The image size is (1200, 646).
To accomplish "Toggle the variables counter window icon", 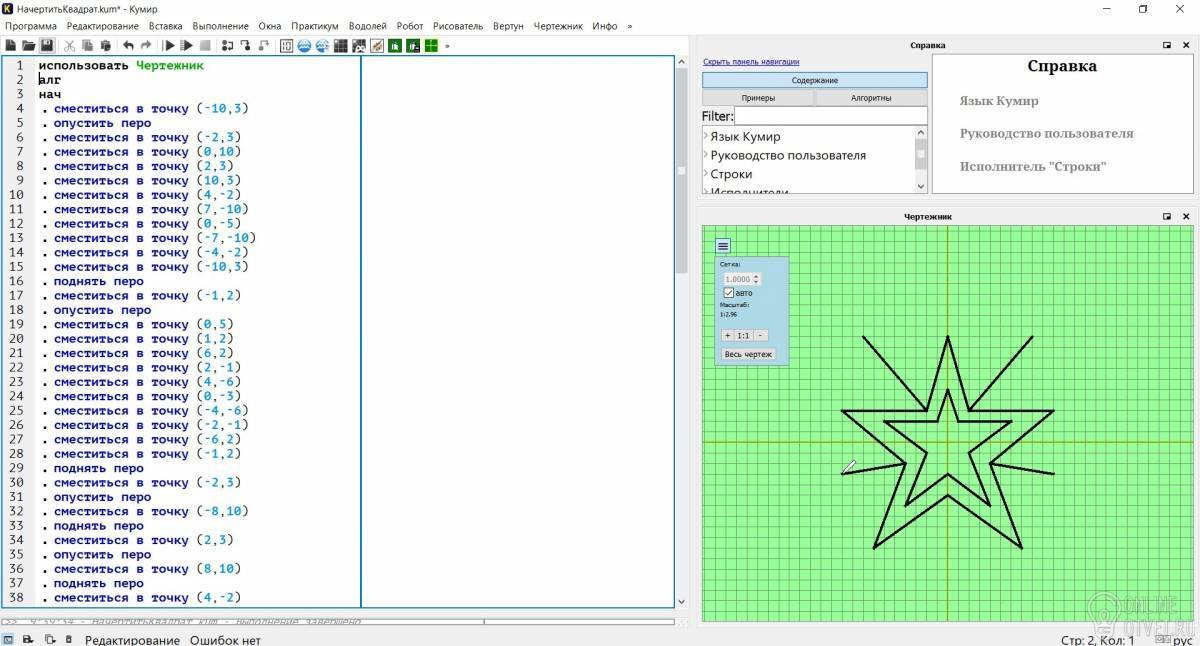I will [287, 45].
